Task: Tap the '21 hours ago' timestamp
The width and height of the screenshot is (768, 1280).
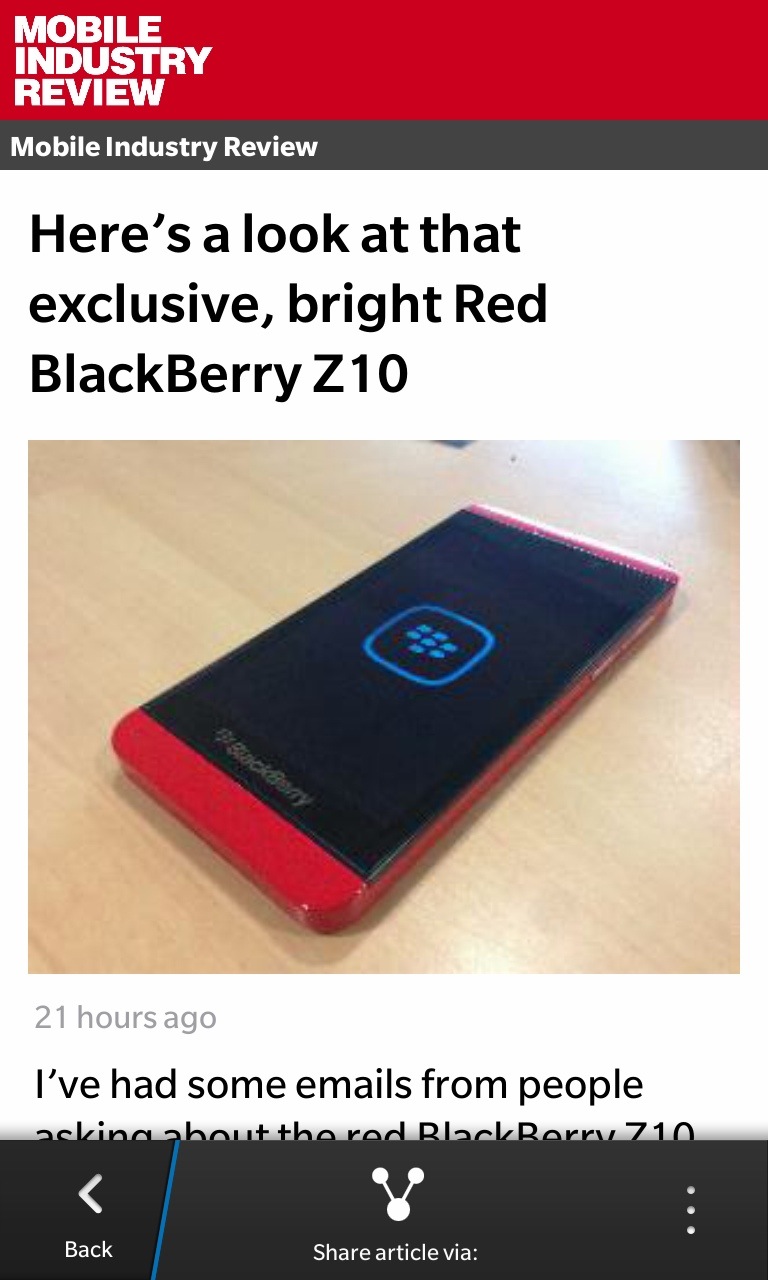Action: tap(125, 1017)
